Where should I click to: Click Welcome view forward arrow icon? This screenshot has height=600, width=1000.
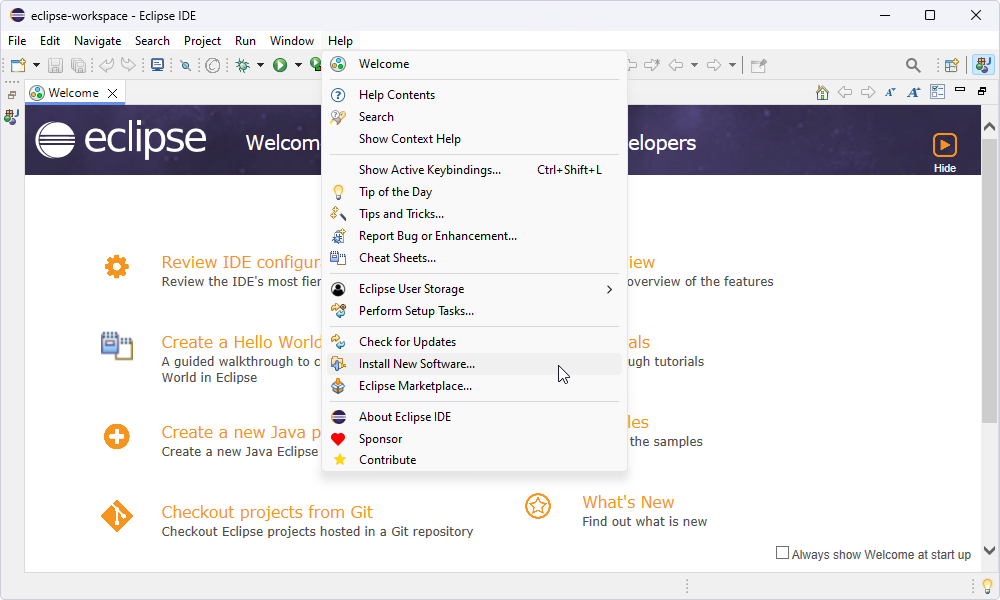(868, 92)
